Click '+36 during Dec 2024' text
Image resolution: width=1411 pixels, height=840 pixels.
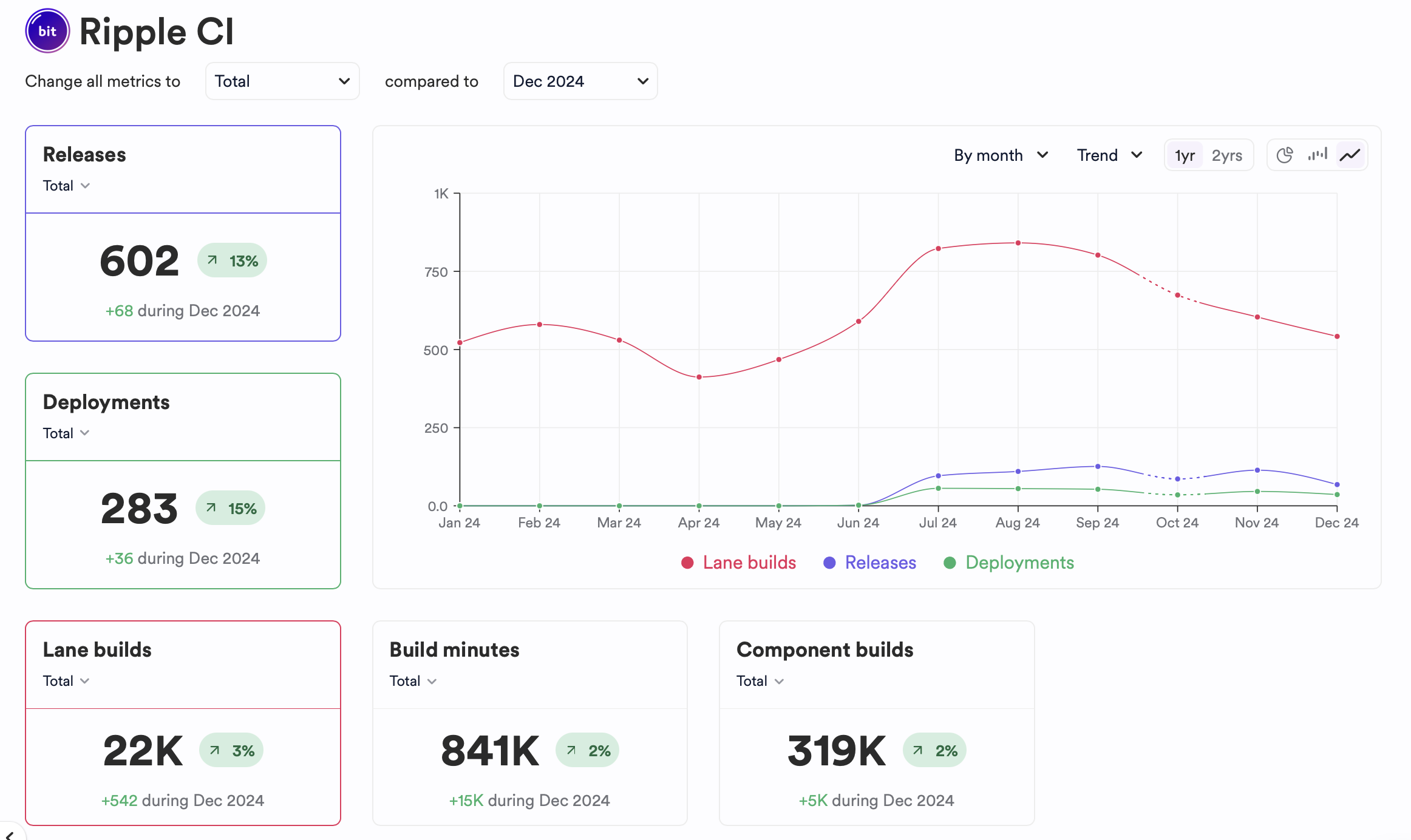tap(183, 558)
